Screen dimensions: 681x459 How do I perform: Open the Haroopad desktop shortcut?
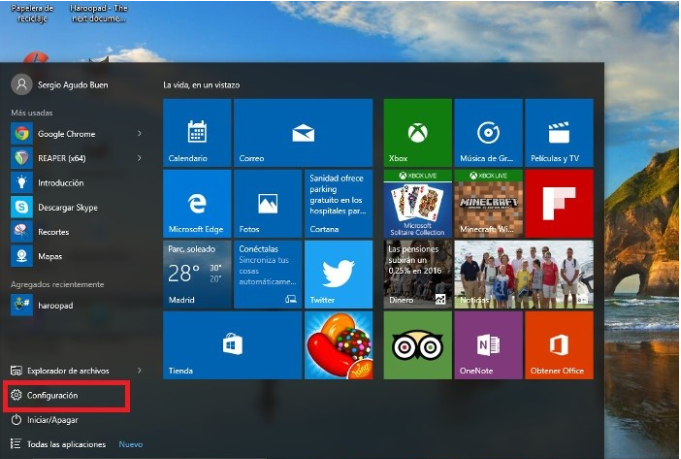[x=99, y=13]
